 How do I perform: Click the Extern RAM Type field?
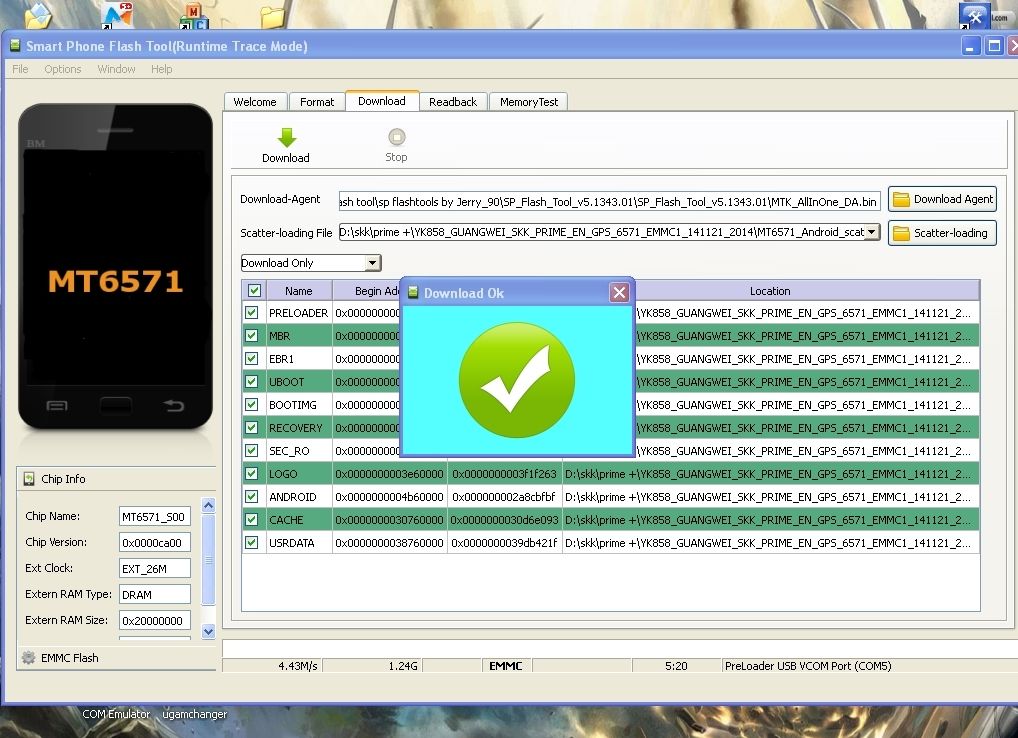[x=155, y=595]
